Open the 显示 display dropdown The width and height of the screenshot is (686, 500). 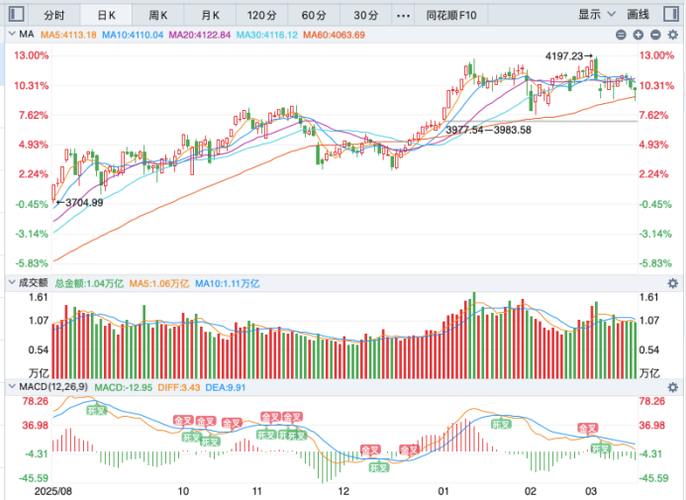coord(594,14)
